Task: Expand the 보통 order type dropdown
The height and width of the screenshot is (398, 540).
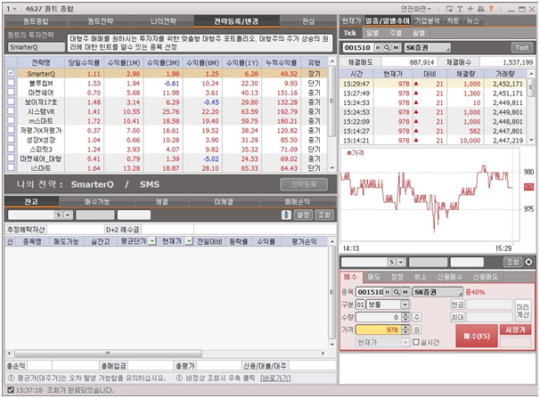Action: (405, 304)
